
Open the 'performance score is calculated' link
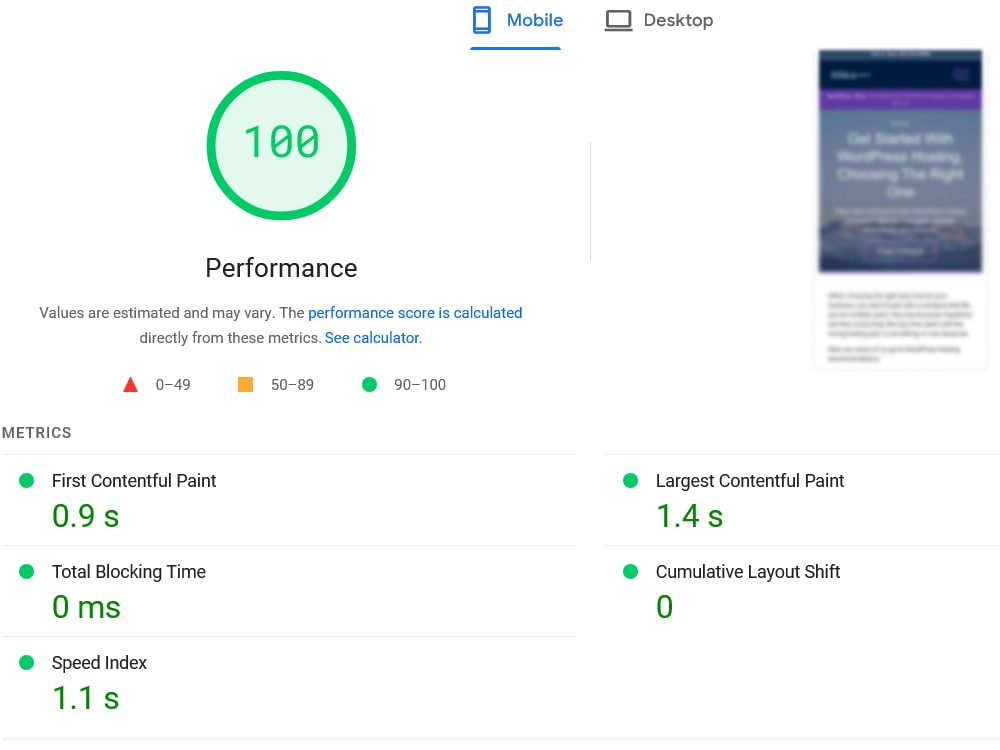[415, 313]
